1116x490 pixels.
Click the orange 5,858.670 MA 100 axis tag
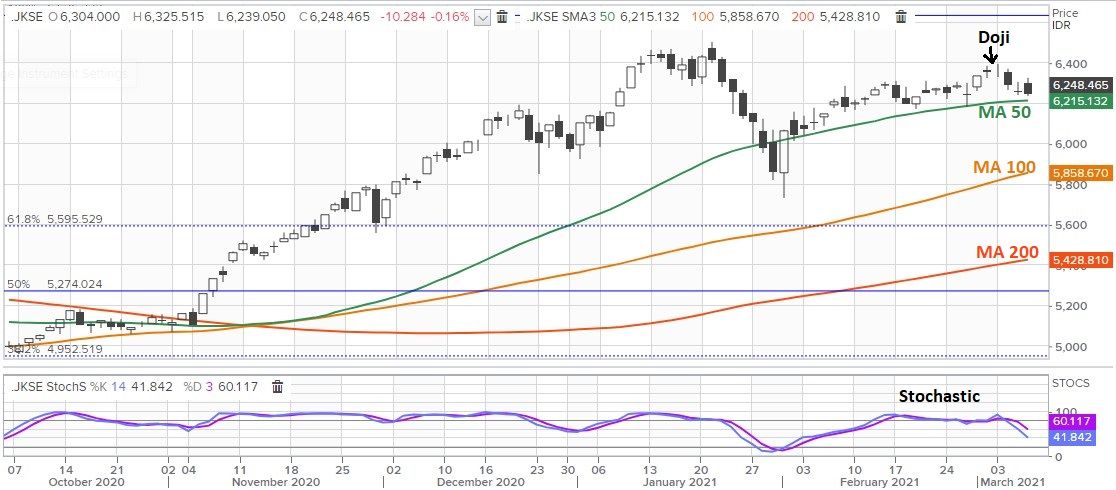1080,173
